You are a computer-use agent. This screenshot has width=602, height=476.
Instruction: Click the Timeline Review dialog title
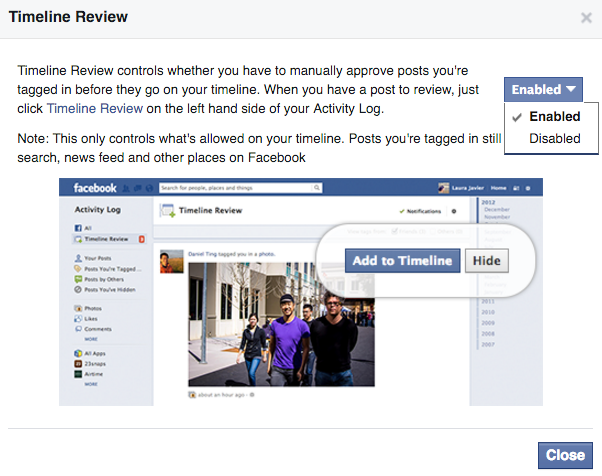tap(68, 17)
